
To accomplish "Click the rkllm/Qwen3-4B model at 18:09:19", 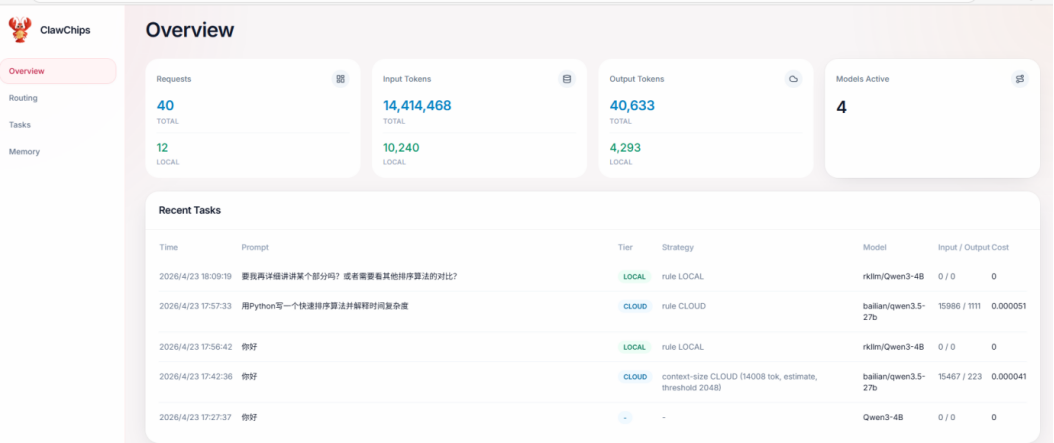I will click(x=893, y=276).
